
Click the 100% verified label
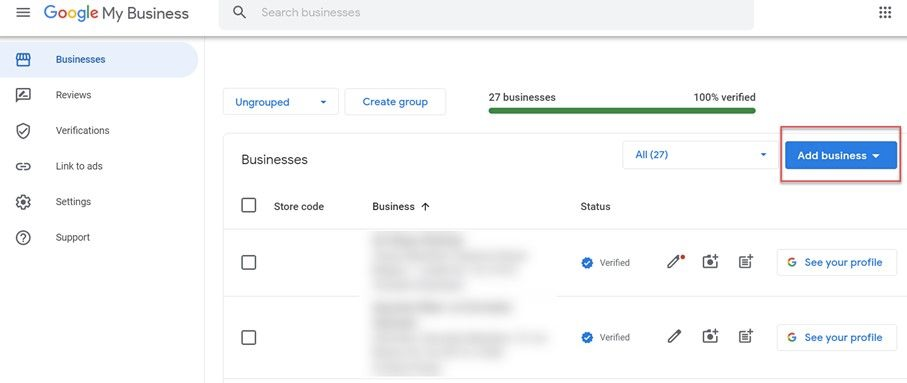point(724,97)
